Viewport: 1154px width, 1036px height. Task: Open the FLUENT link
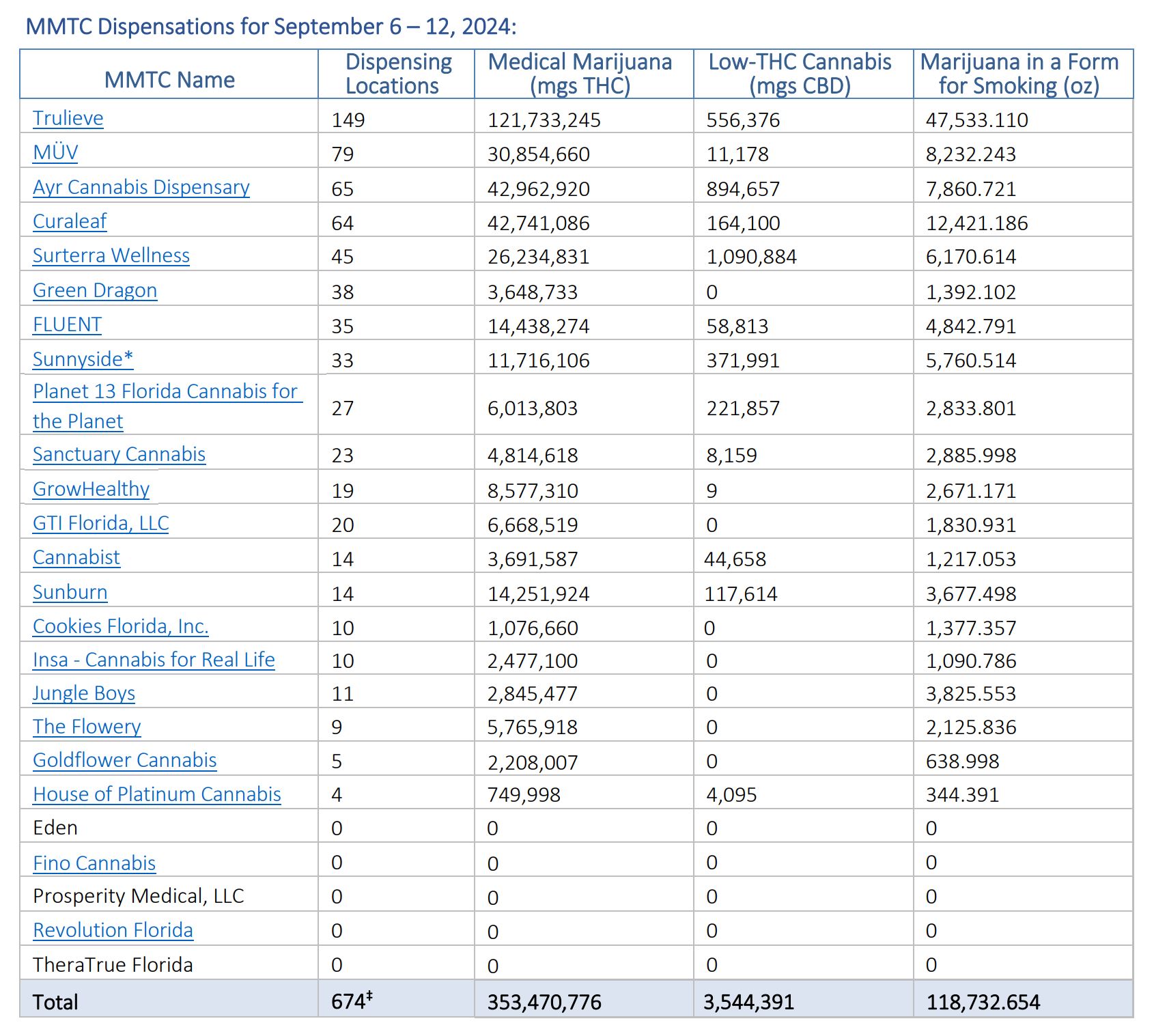coord(67,324)
